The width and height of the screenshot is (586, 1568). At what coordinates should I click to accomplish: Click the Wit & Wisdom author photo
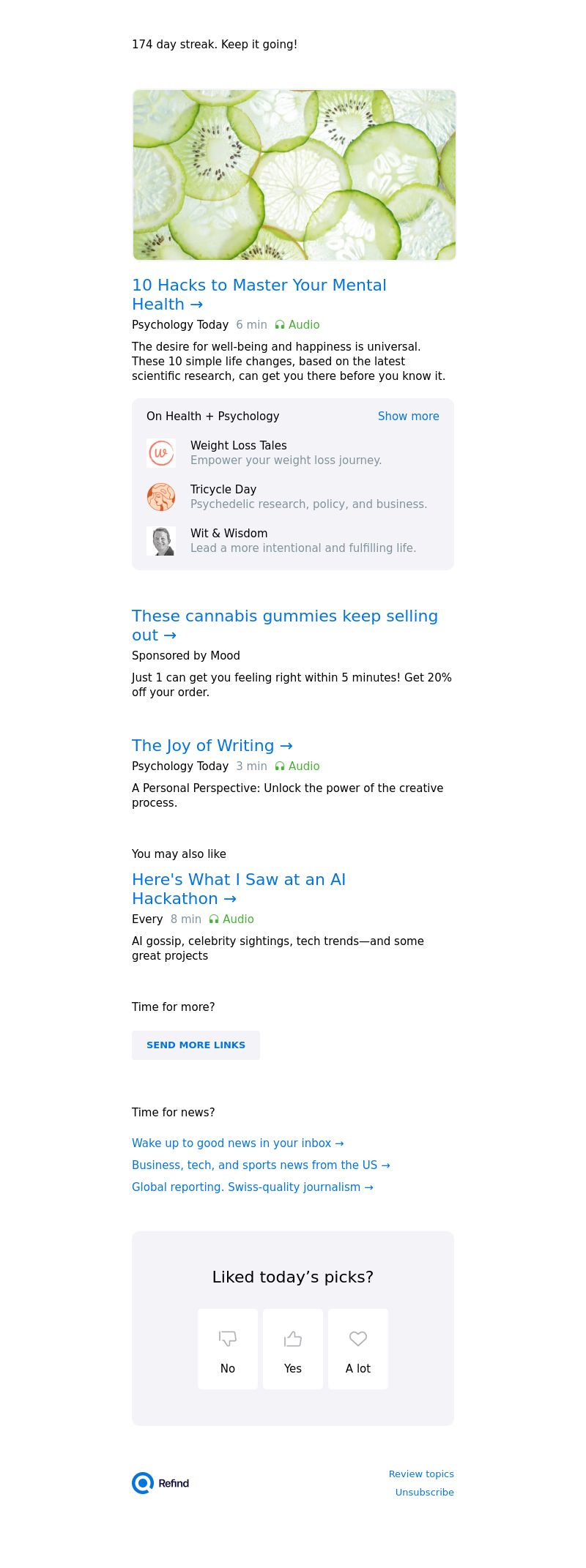pyautogui.click(x=161, y=541)
